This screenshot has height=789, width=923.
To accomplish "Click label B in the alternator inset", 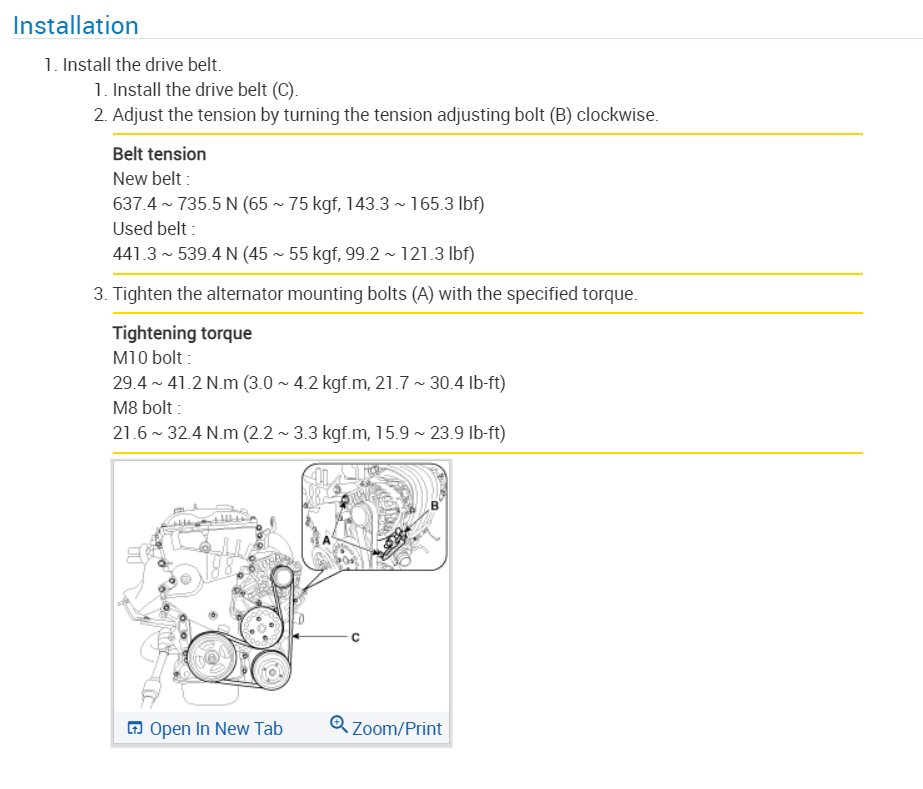I will 434,506.
